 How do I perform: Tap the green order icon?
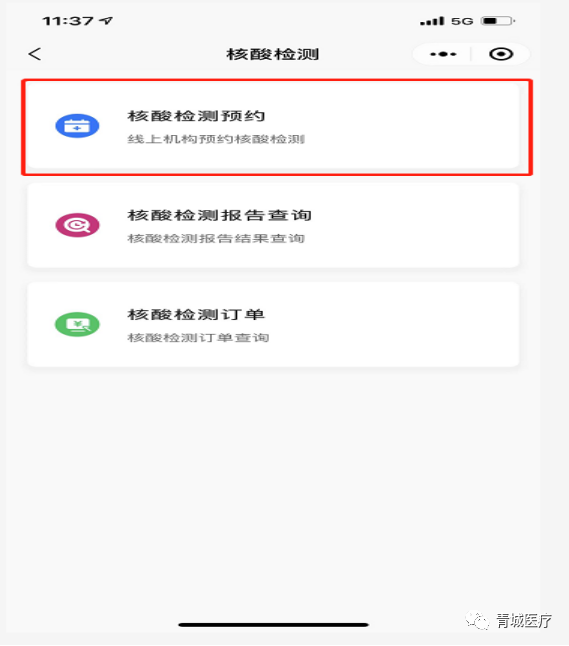pos(77,324)
